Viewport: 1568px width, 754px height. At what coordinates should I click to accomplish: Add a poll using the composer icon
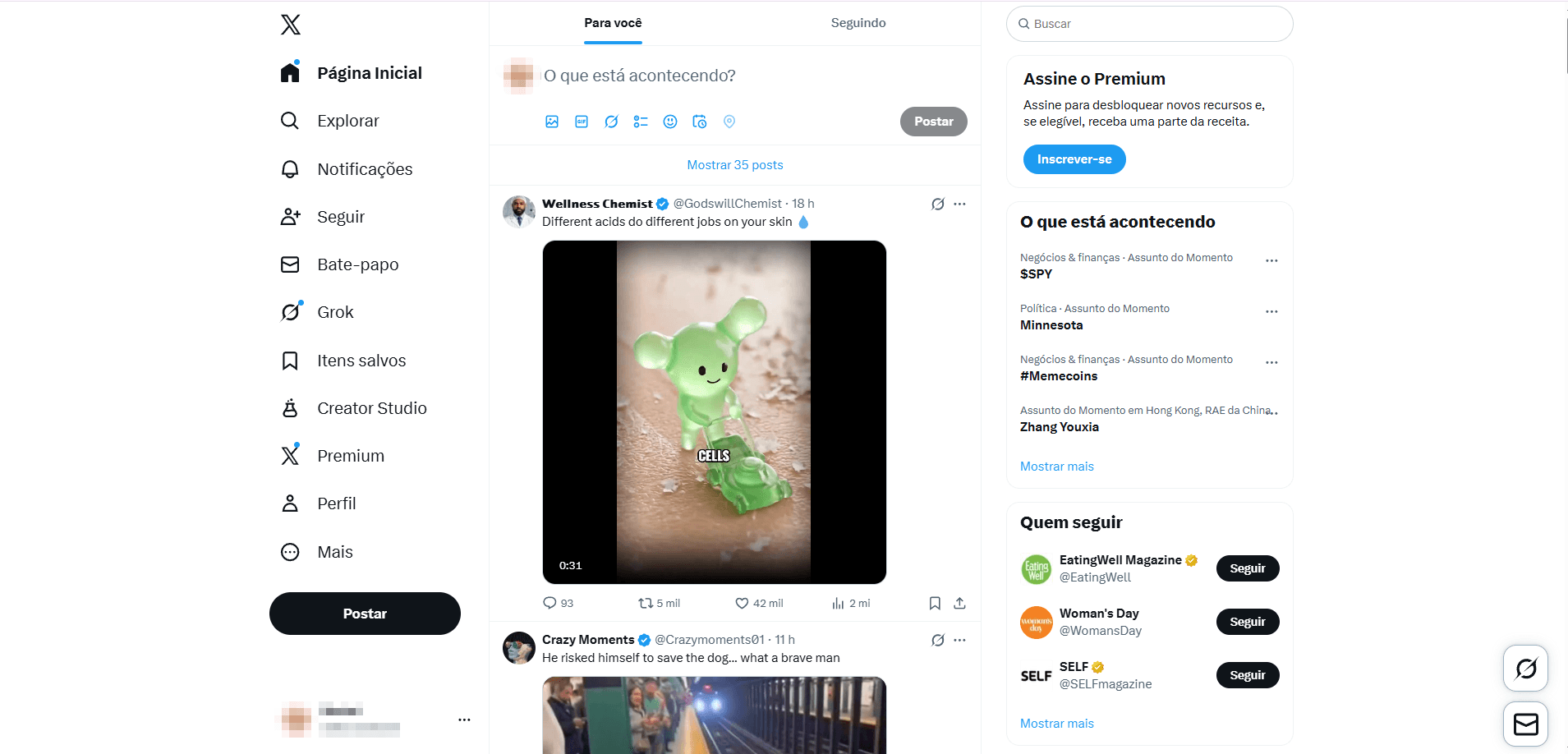(x=641, y=122)
